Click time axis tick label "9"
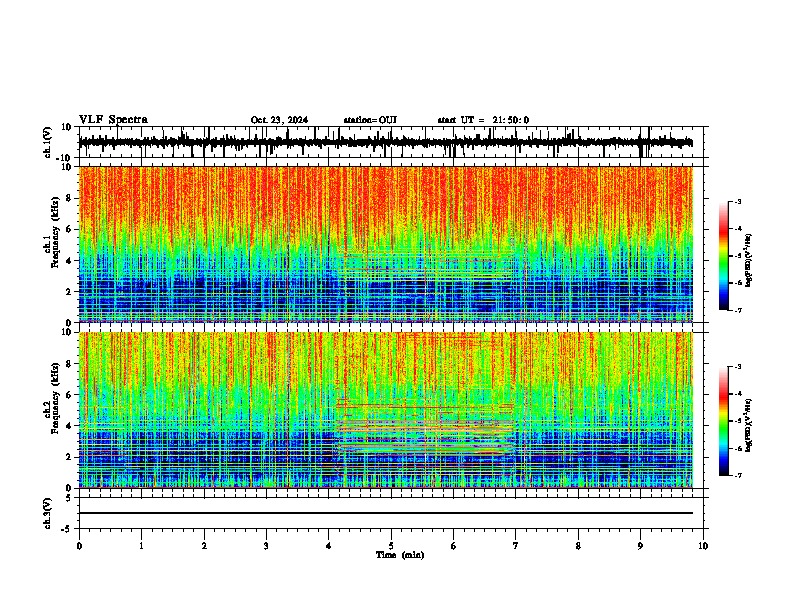The height and width of the screenshot is (612, 792). (x=640, y=546)
